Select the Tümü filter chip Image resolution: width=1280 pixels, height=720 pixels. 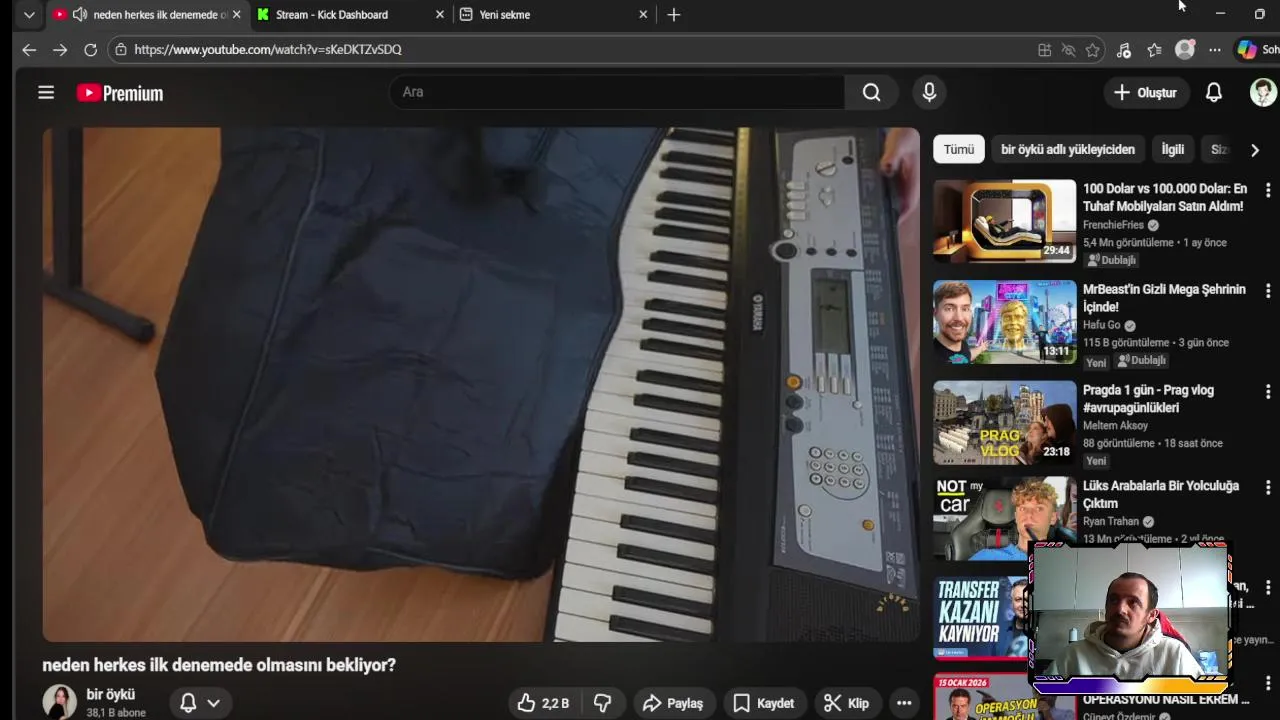pos(958,149)
